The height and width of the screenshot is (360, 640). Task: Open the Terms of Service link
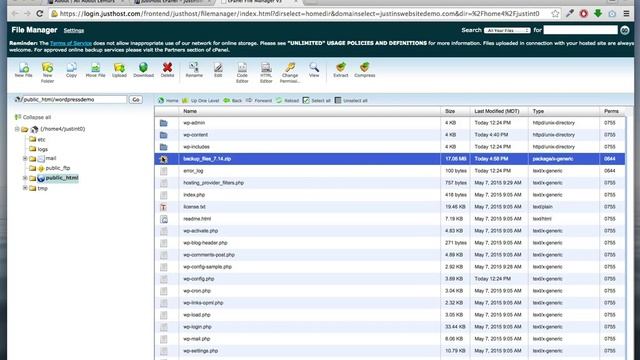[71, 43]
